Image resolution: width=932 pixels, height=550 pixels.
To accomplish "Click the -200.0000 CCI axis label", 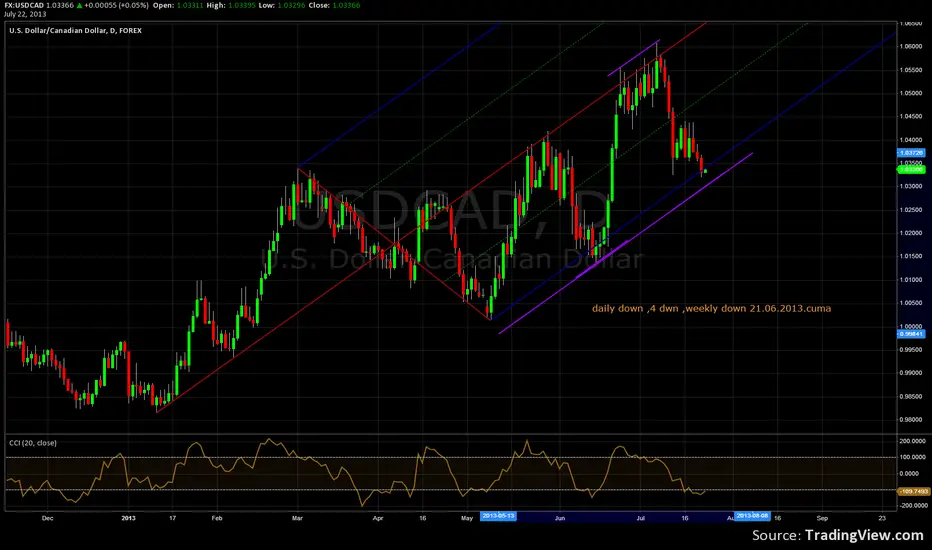I will (912, 505).
